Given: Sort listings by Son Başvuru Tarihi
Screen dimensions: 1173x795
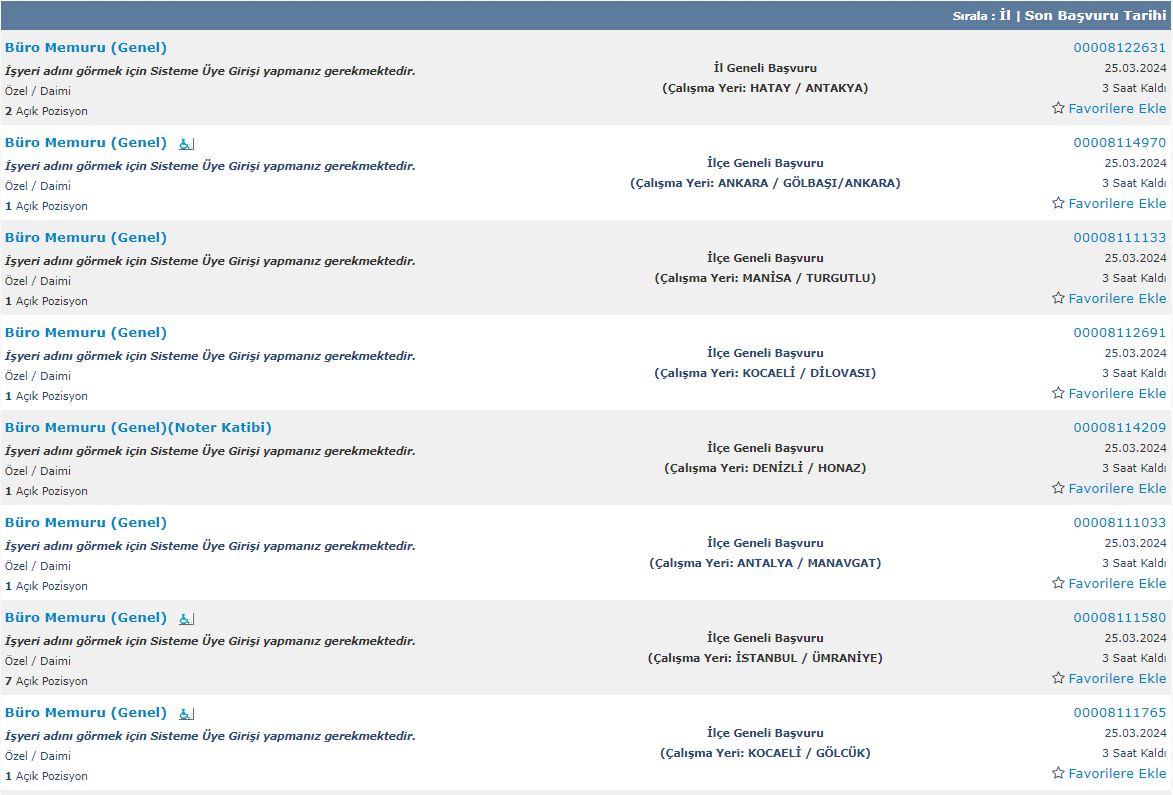Looking at the screenshot, I should 1095,16.
